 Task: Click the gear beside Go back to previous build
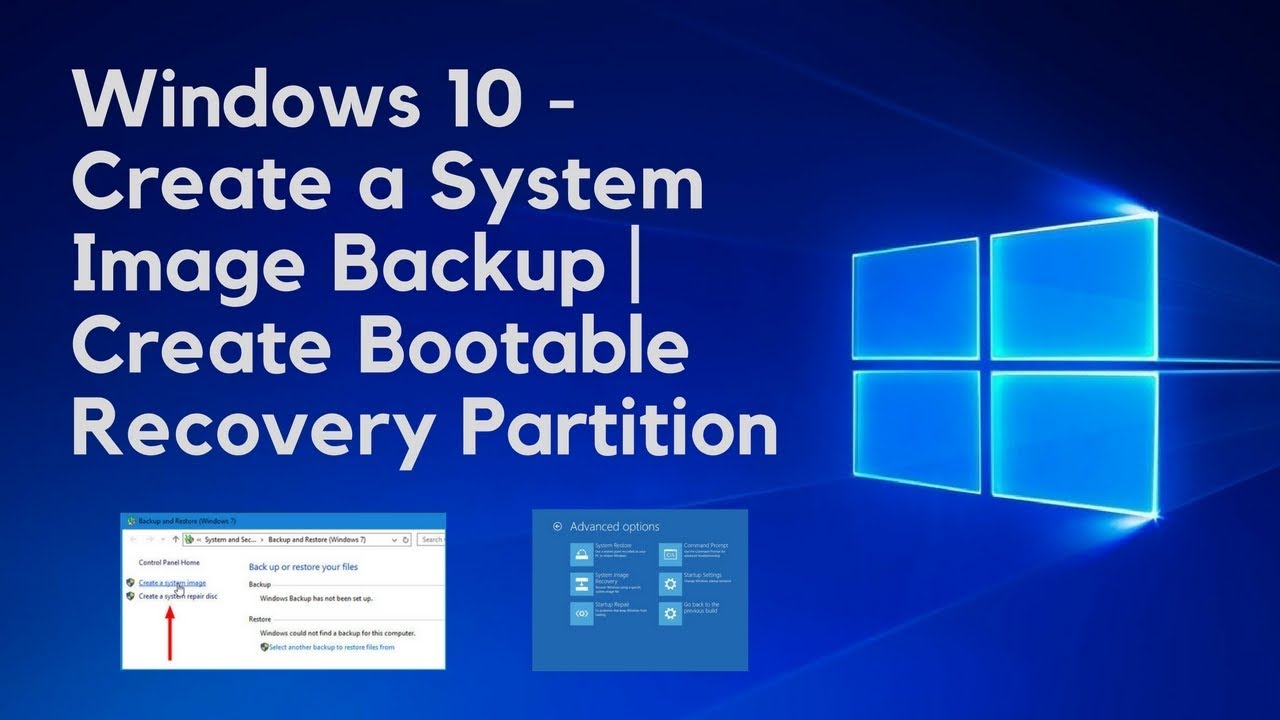click(x=670, y=614)
